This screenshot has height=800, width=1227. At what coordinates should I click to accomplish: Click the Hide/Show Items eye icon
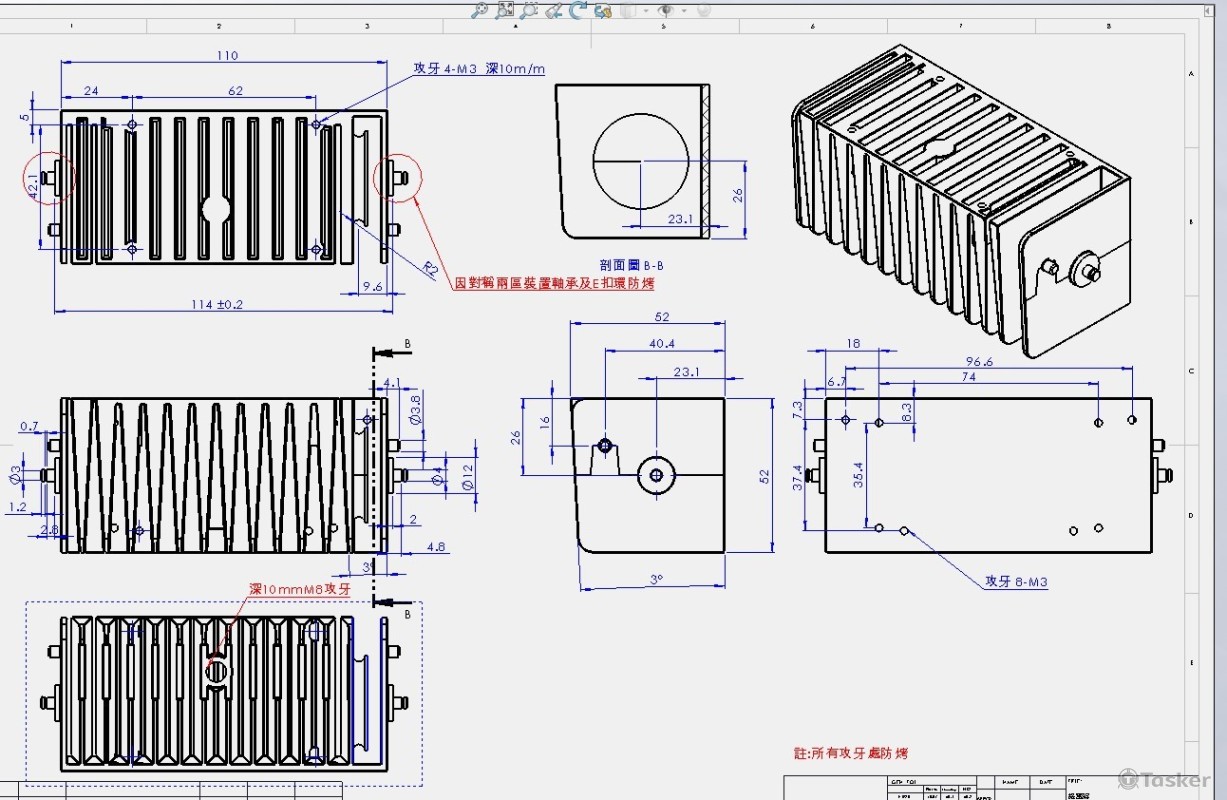pos(665,10)
